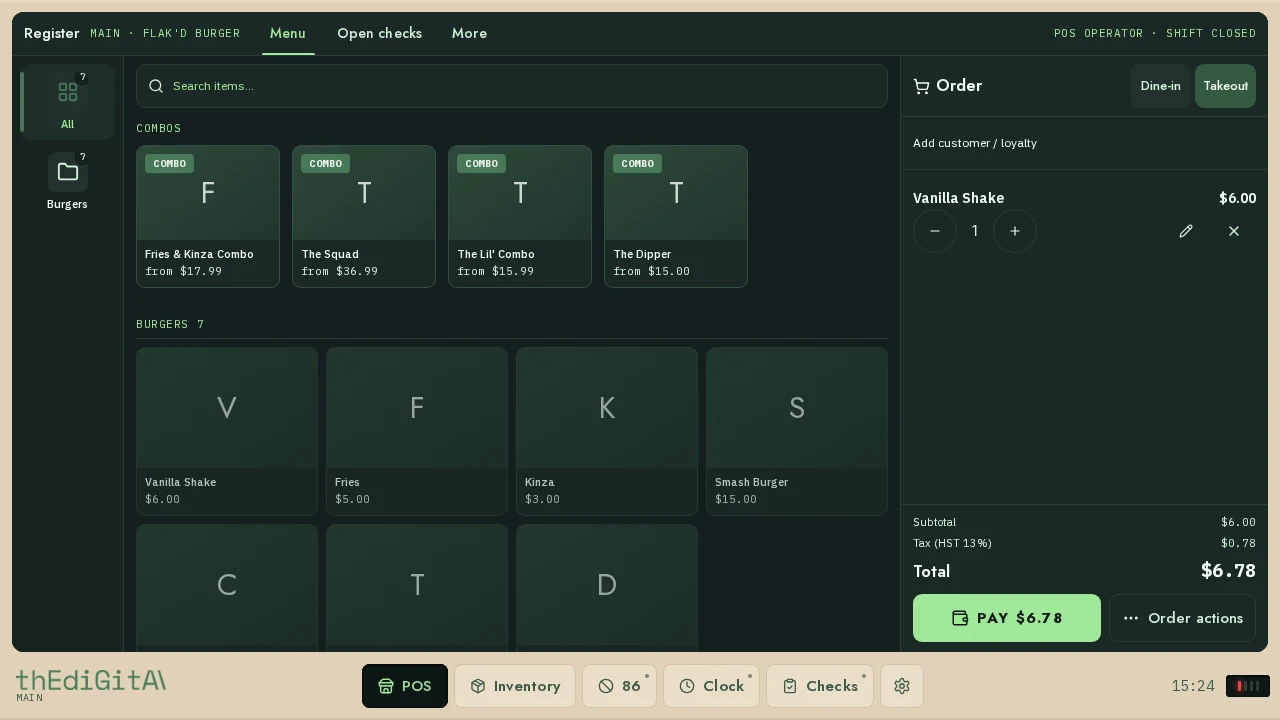The image size is (1280, 720).
Task: Open settings gear in bottom bar
Action: click(x=902, y=686)
